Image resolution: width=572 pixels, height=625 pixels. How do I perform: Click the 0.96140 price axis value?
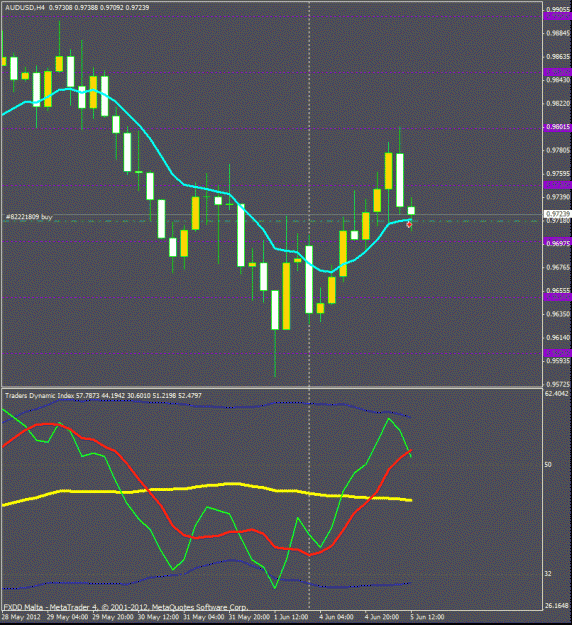[558, 338]
